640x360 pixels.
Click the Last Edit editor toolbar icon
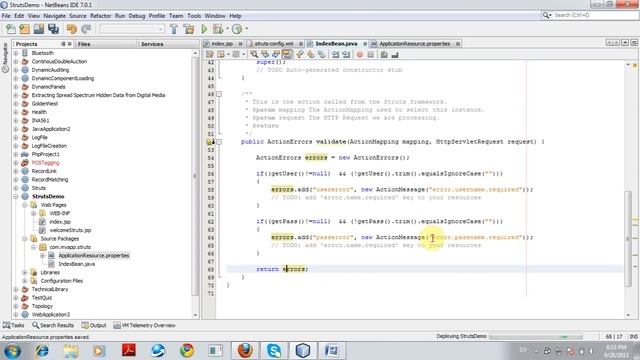(210, 54)
